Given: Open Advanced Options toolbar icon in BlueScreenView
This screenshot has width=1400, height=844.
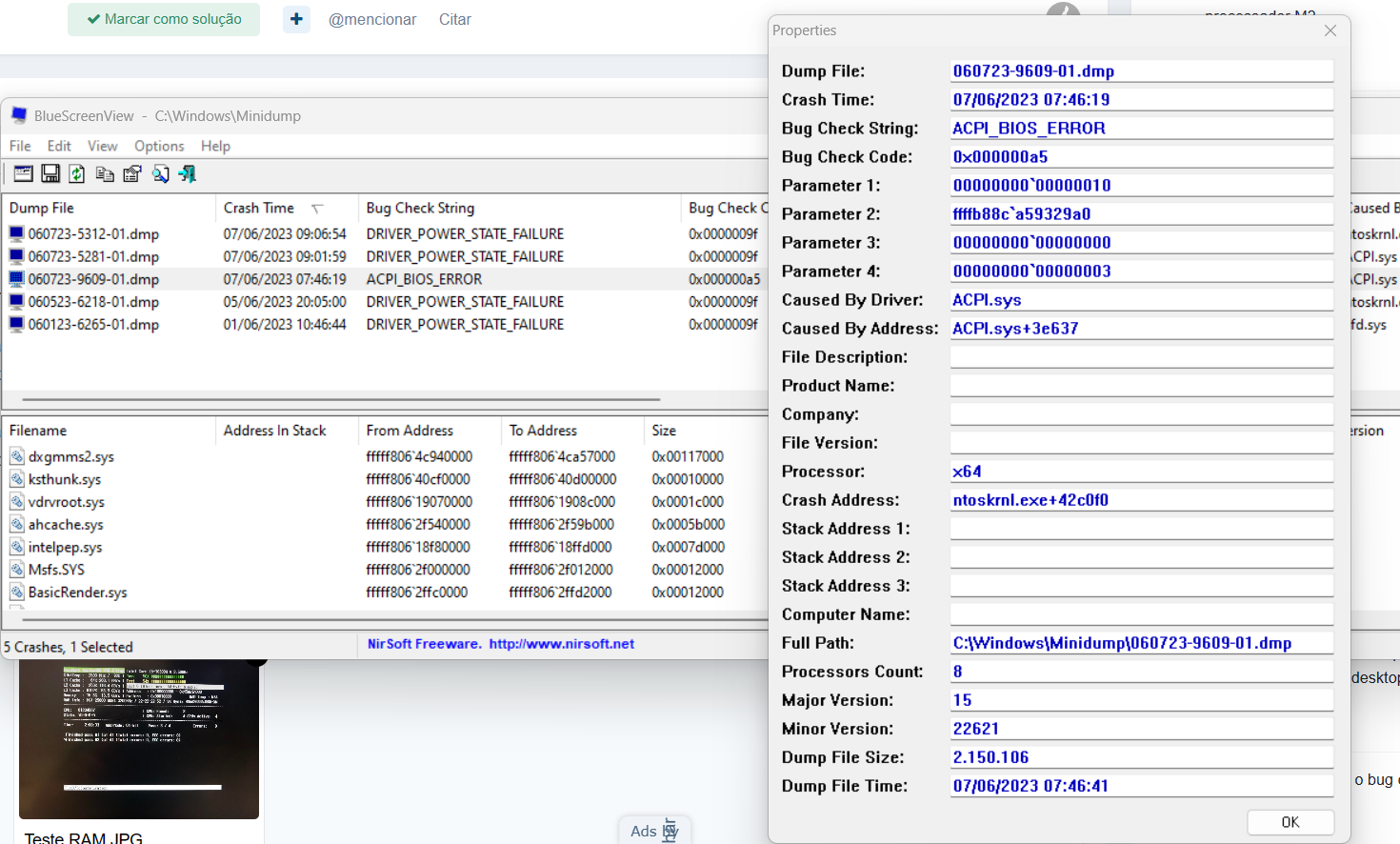Looking at the screenshot, I should [x=23, y=173].
